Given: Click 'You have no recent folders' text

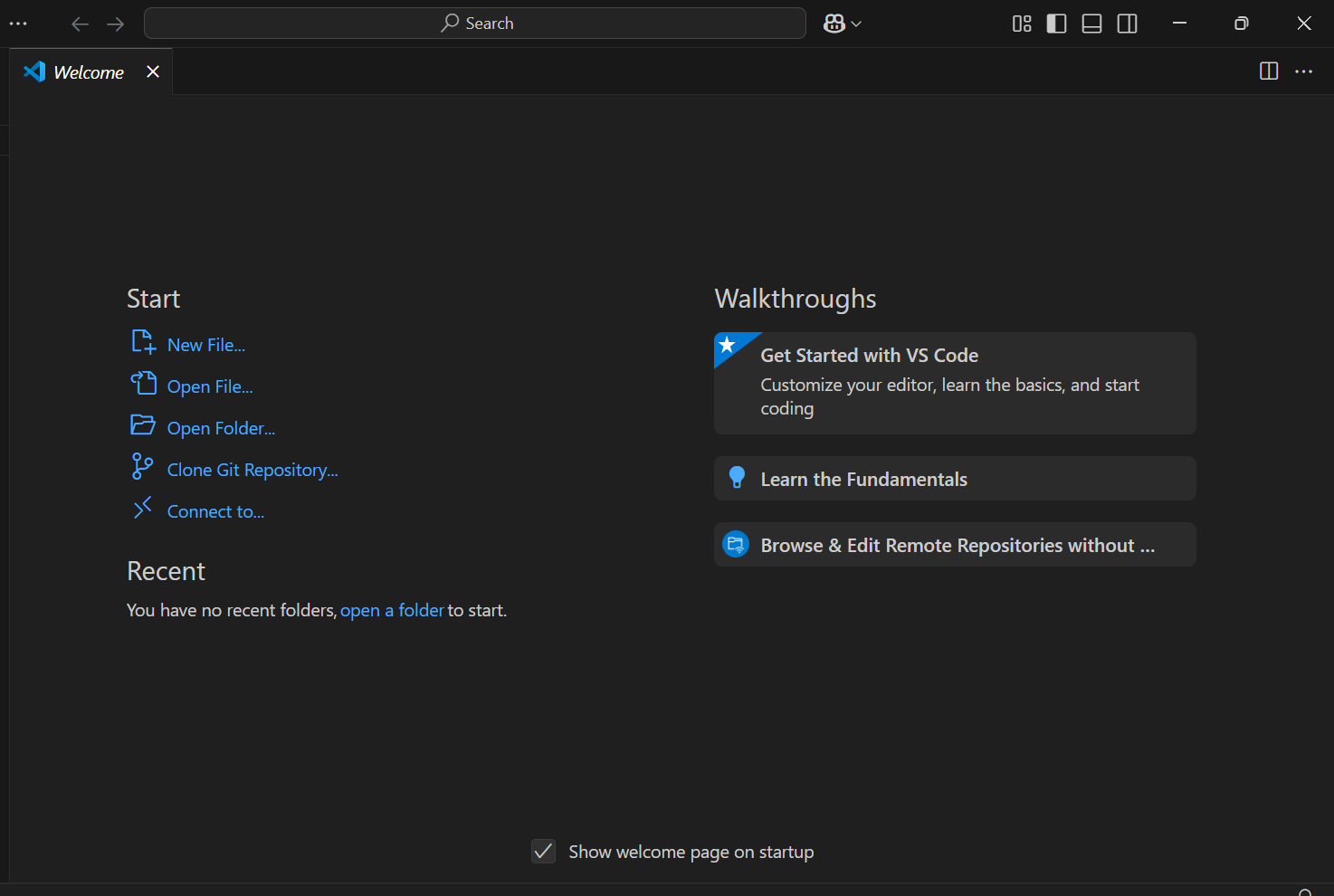Looking at the screenshot, I should tap(231, 610).
